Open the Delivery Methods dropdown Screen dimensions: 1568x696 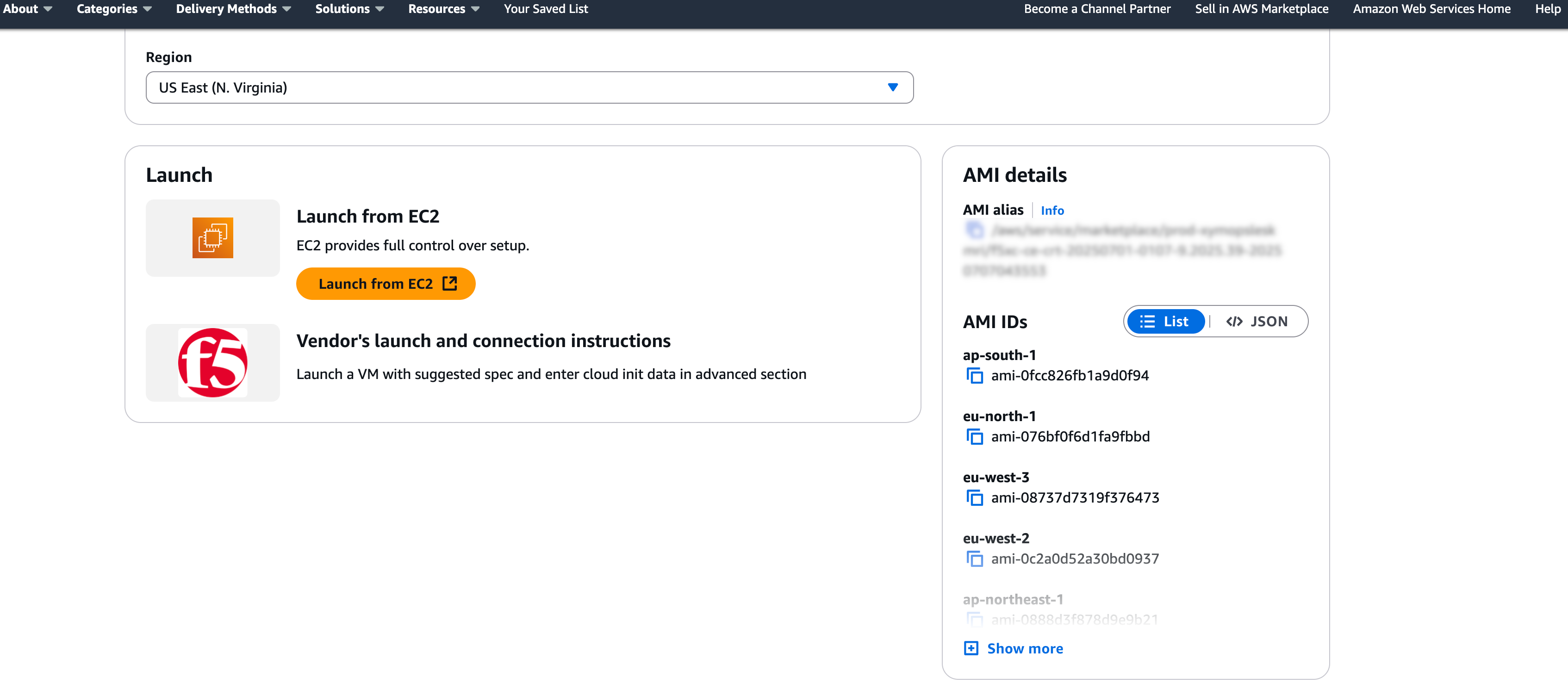pyautogui.click(x=233, y=8)
